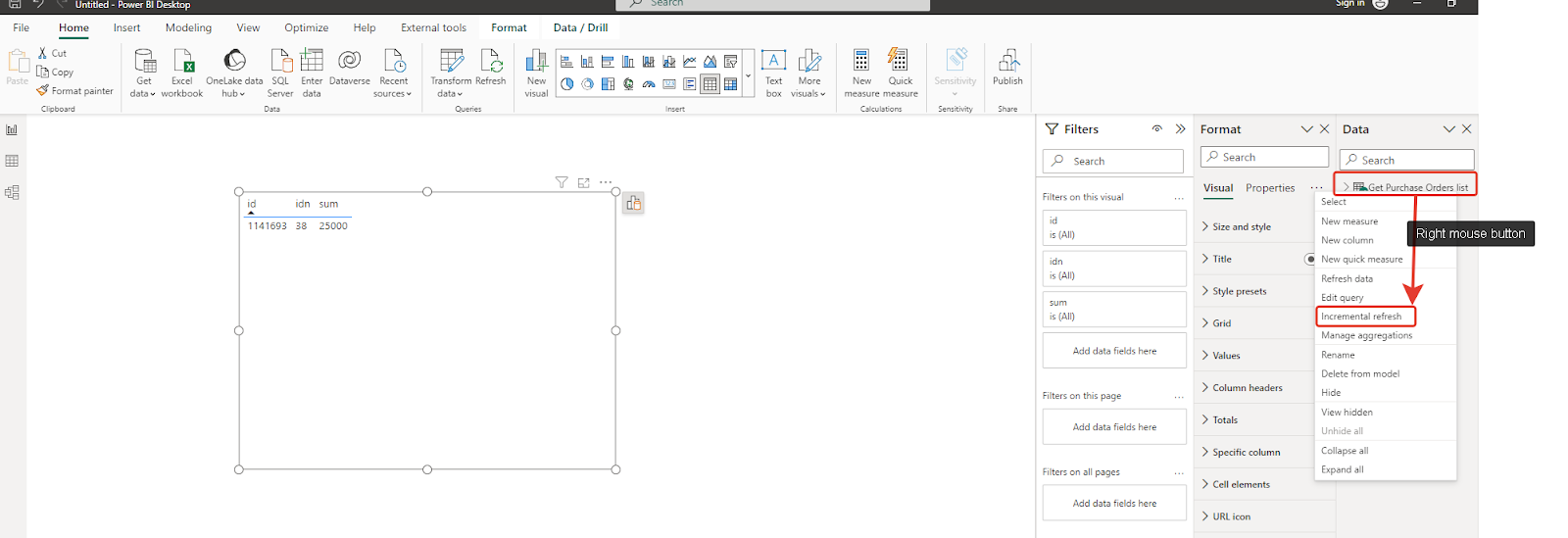Sort table by the id column header
This screenshot has height=538, width=1568.
[252, 204]
